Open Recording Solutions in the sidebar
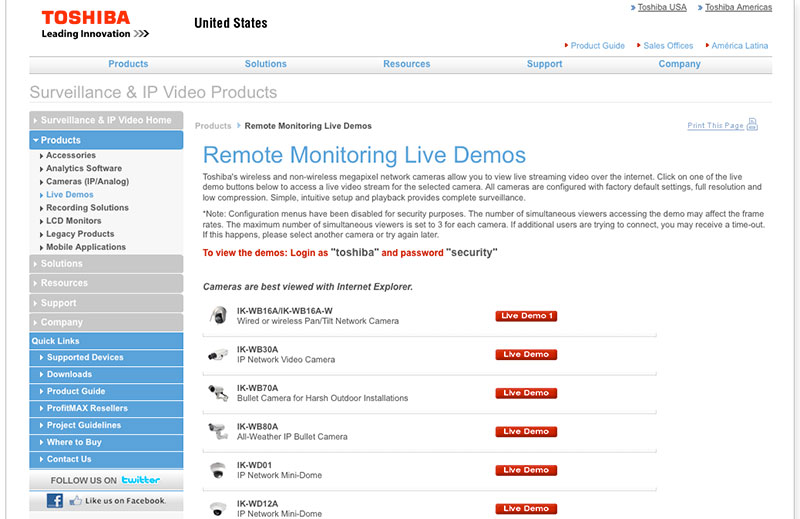800x519 pixels. click(87, 208)
